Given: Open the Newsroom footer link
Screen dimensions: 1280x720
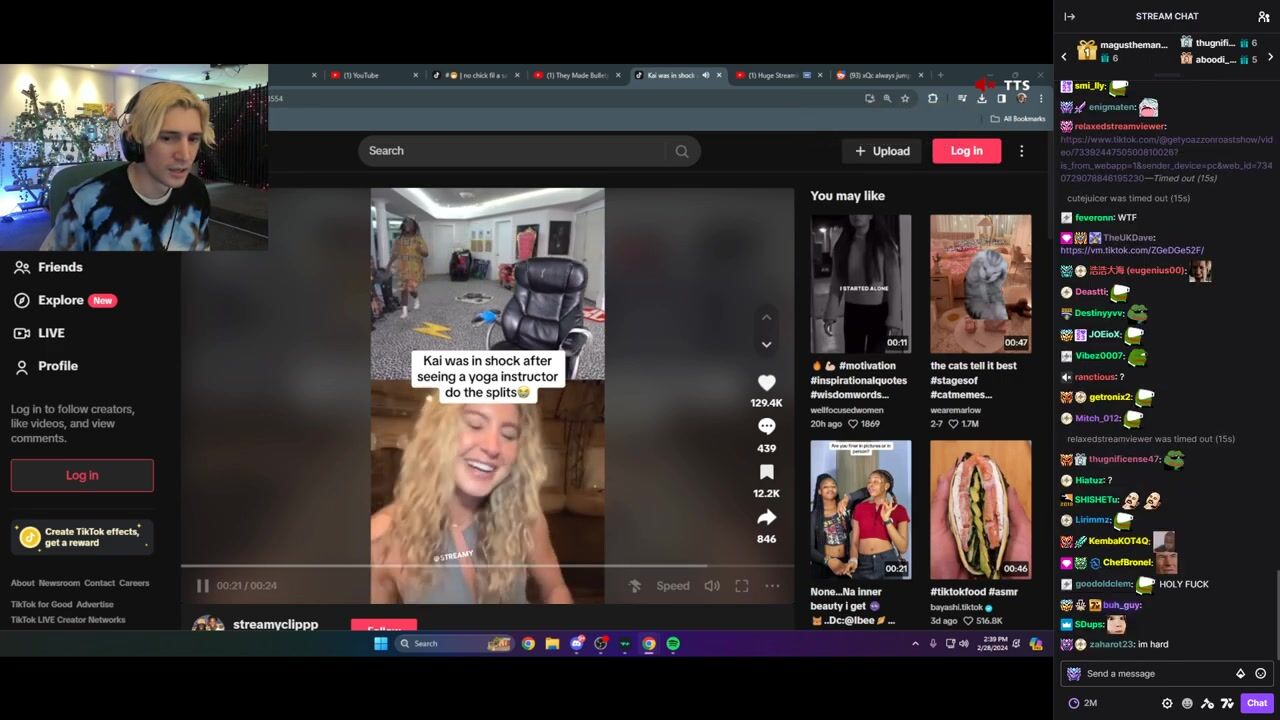Looking at the screenshot, I should pyautogui.click(x=59, y=583).
